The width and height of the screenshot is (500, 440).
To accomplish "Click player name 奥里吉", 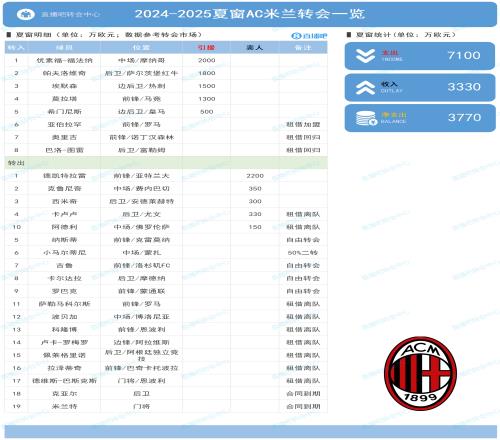I will pos(64,137).
